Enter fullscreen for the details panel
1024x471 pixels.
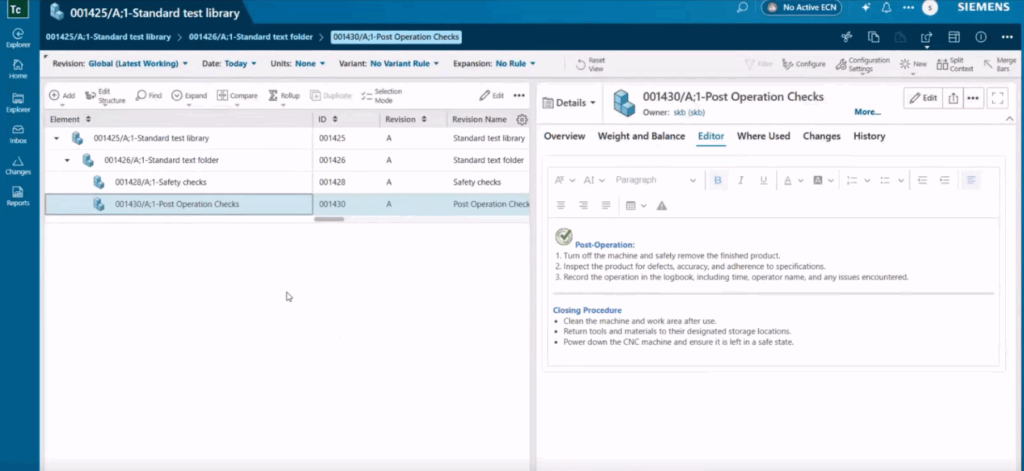click(997, 98)
